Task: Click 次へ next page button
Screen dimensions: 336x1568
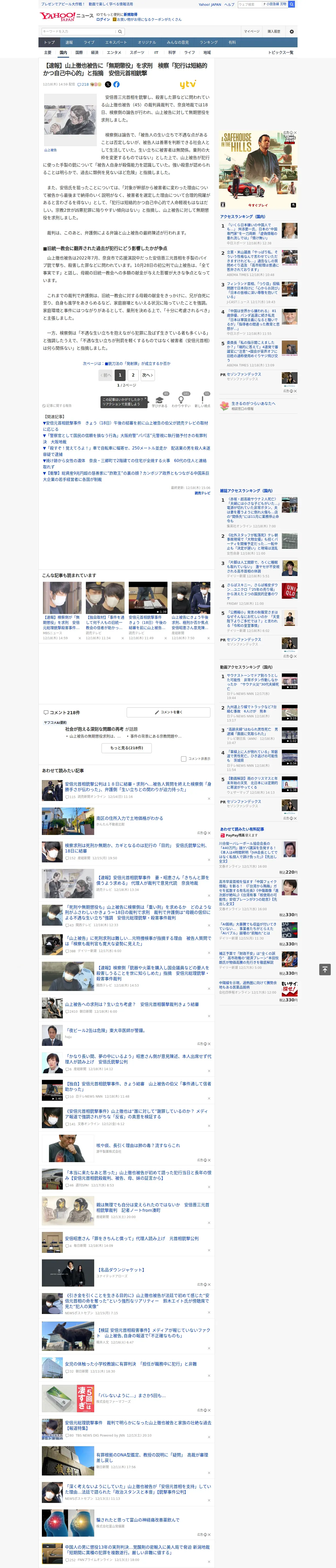Action: [x=147, y=375]
